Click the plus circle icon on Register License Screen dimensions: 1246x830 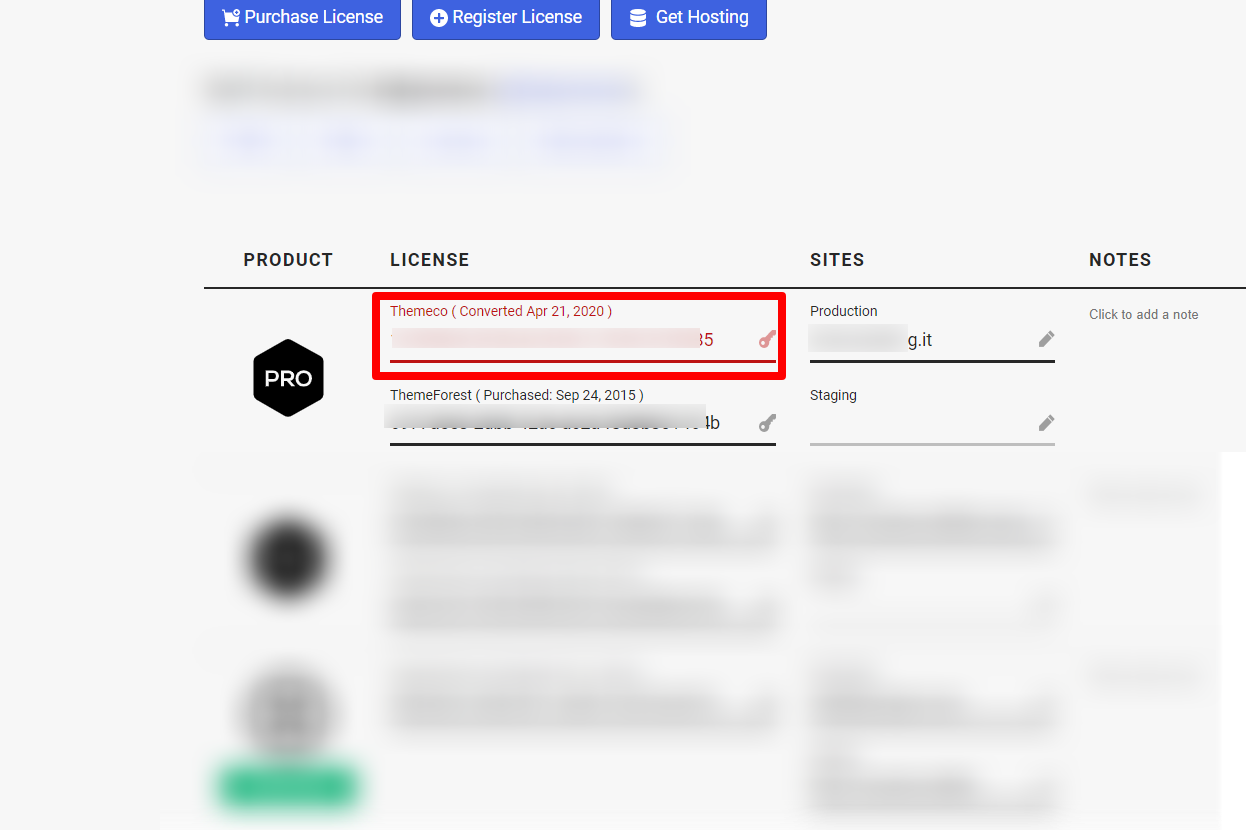click(439, 18)
